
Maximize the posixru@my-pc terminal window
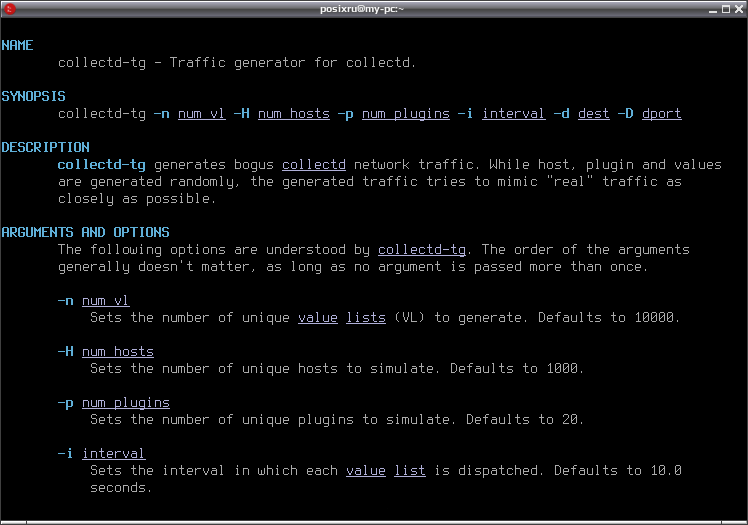(726, 9)
